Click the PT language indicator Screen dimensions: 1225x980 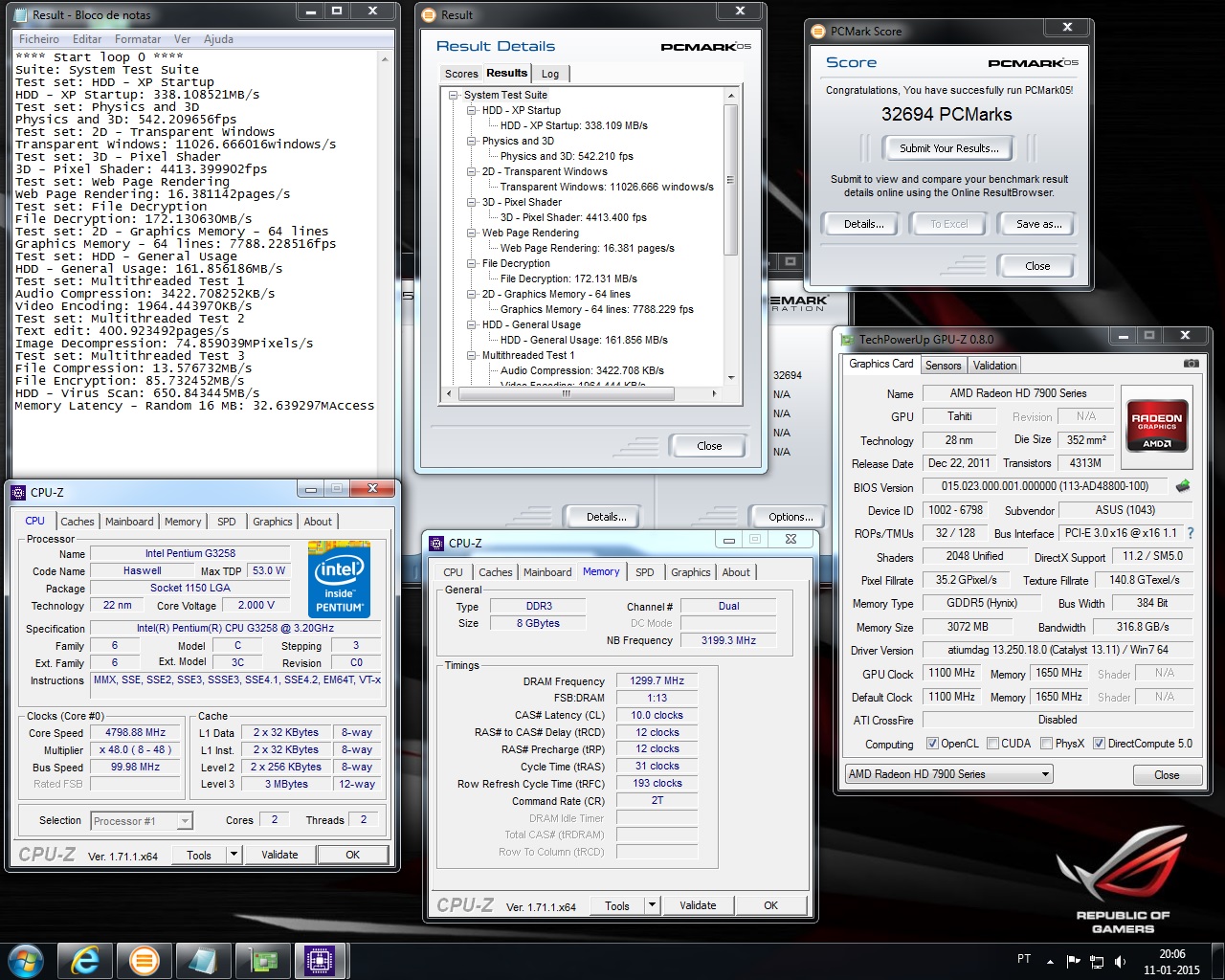click(x=1024, y=959)
